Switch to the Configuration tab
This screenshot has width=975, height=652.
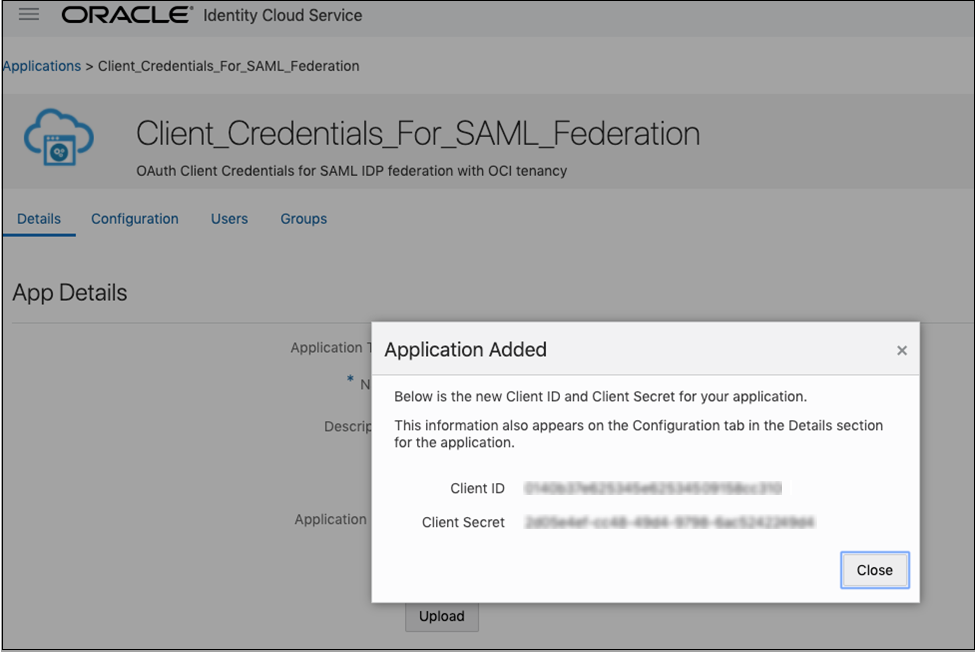coord(135,218)
